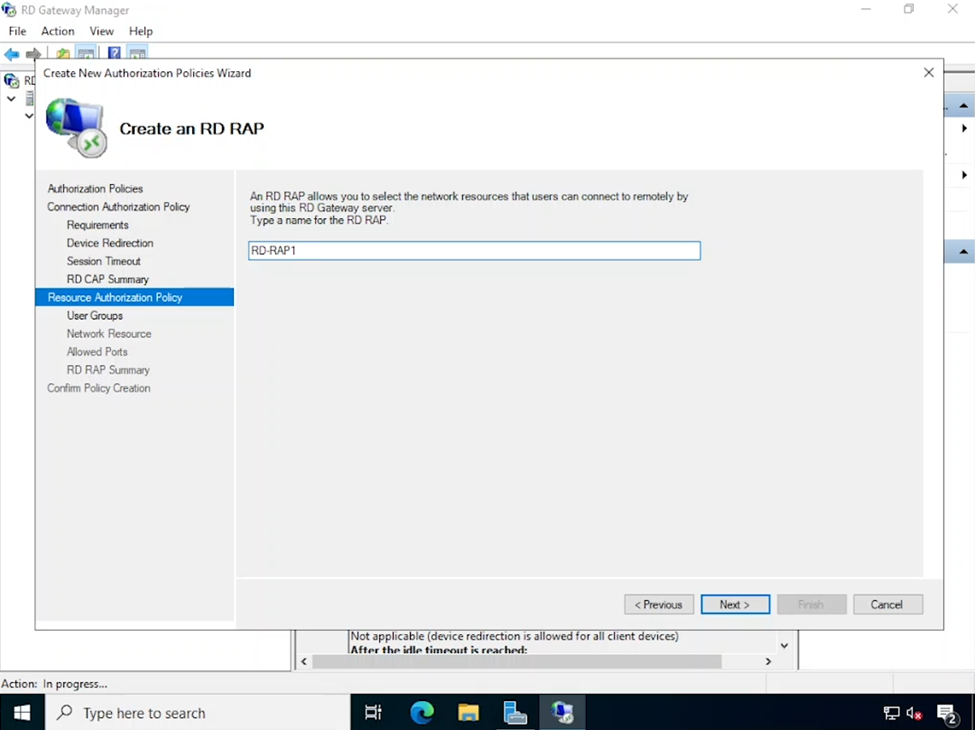Open the notifications center showing 2 alerts

946,714
